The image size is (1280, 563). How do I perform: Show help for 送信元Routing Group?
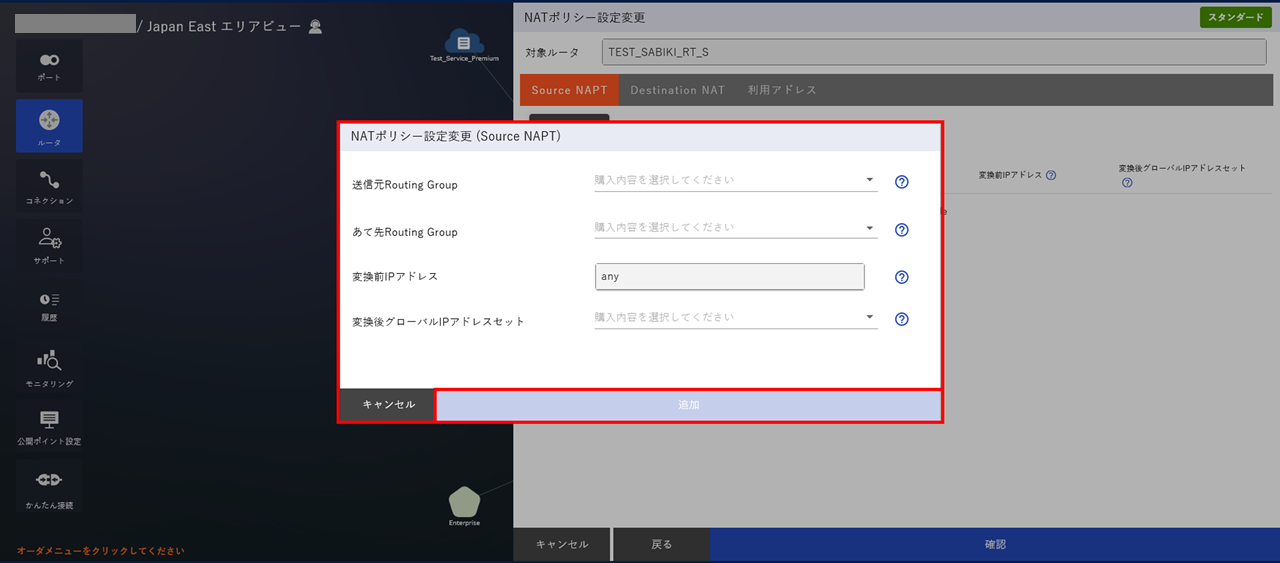[901, 182]
